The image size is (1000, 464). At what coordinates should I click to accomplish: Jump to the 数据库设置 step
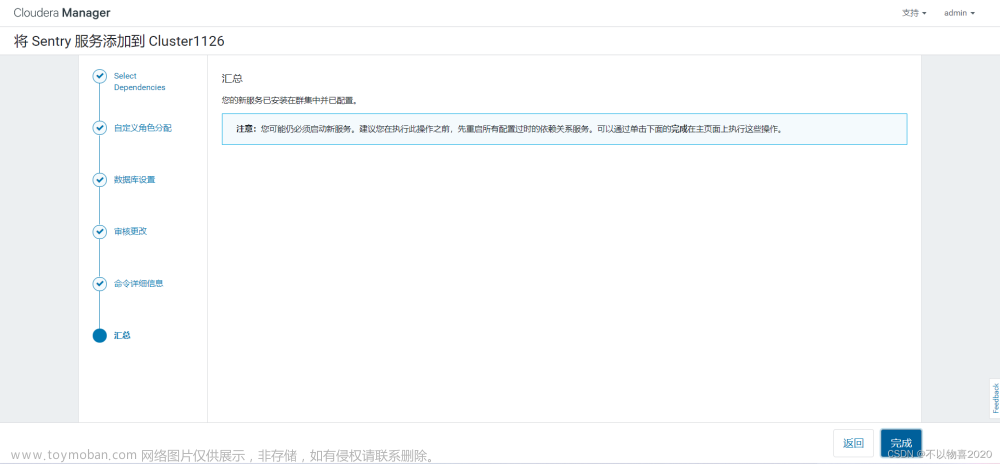point(134,180)
